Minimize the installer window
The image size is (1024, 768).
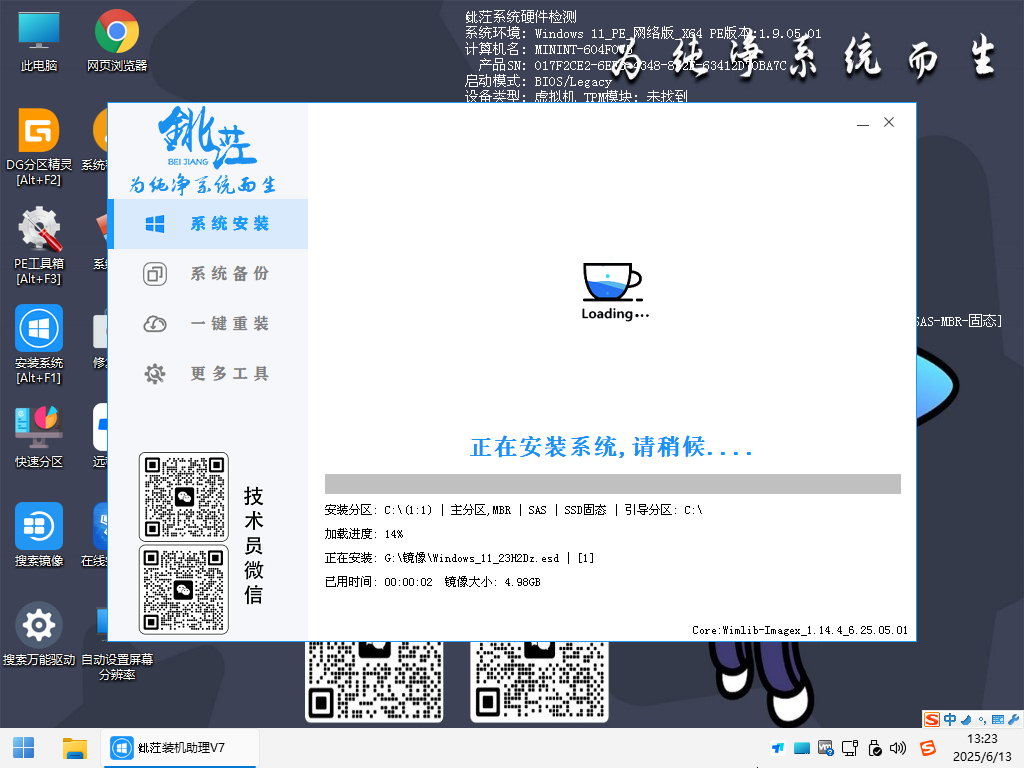(x=863, y=122)
